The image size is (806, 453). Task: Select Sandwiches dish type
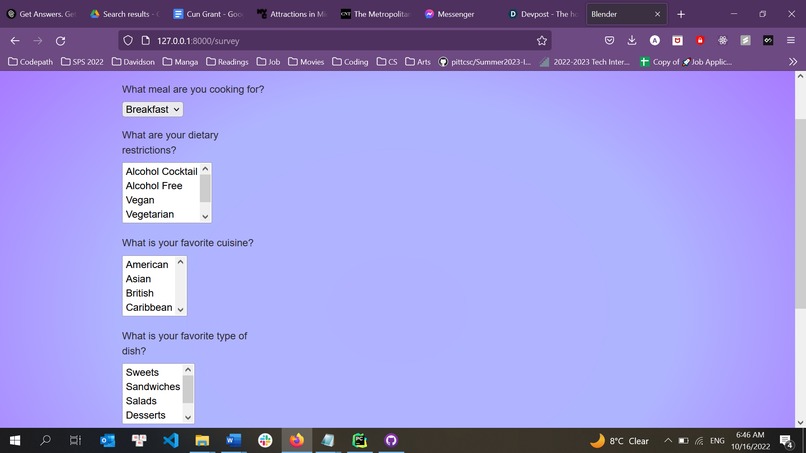(153, 387)
